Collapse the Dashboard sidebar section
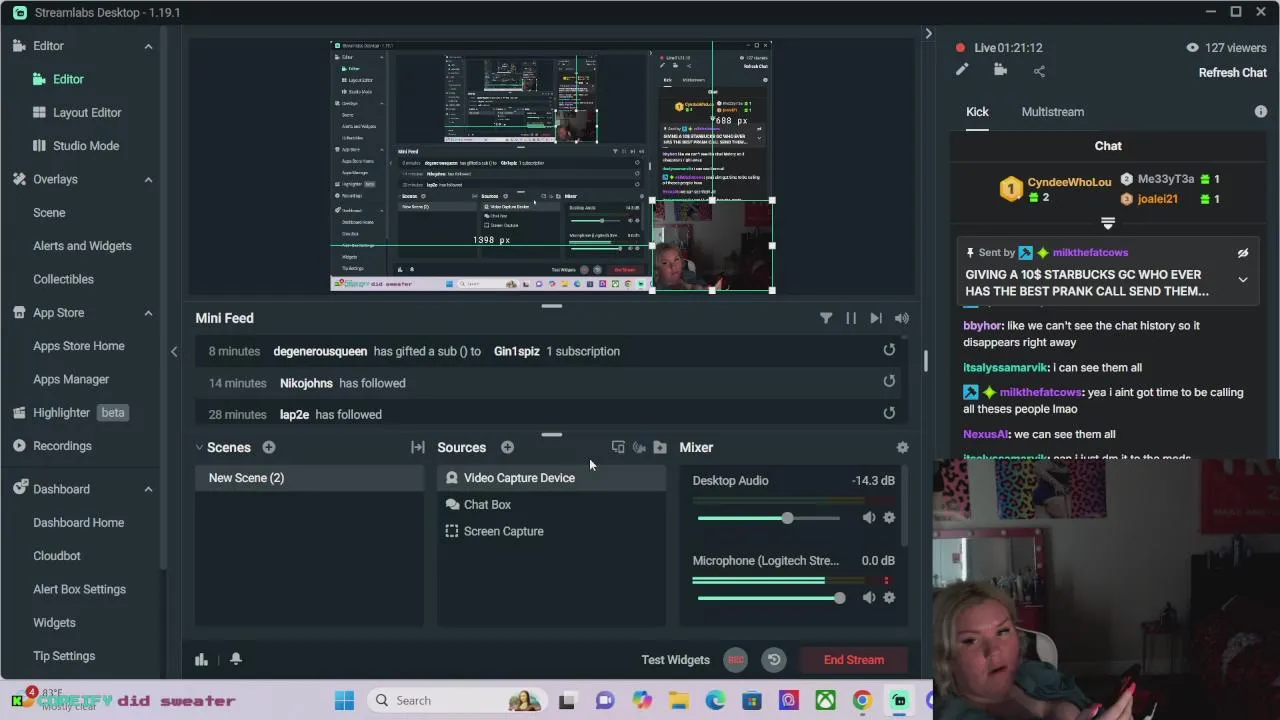The height and width of the screenshot is (720, 1280). pyautogui.click(x=148, y=489)
